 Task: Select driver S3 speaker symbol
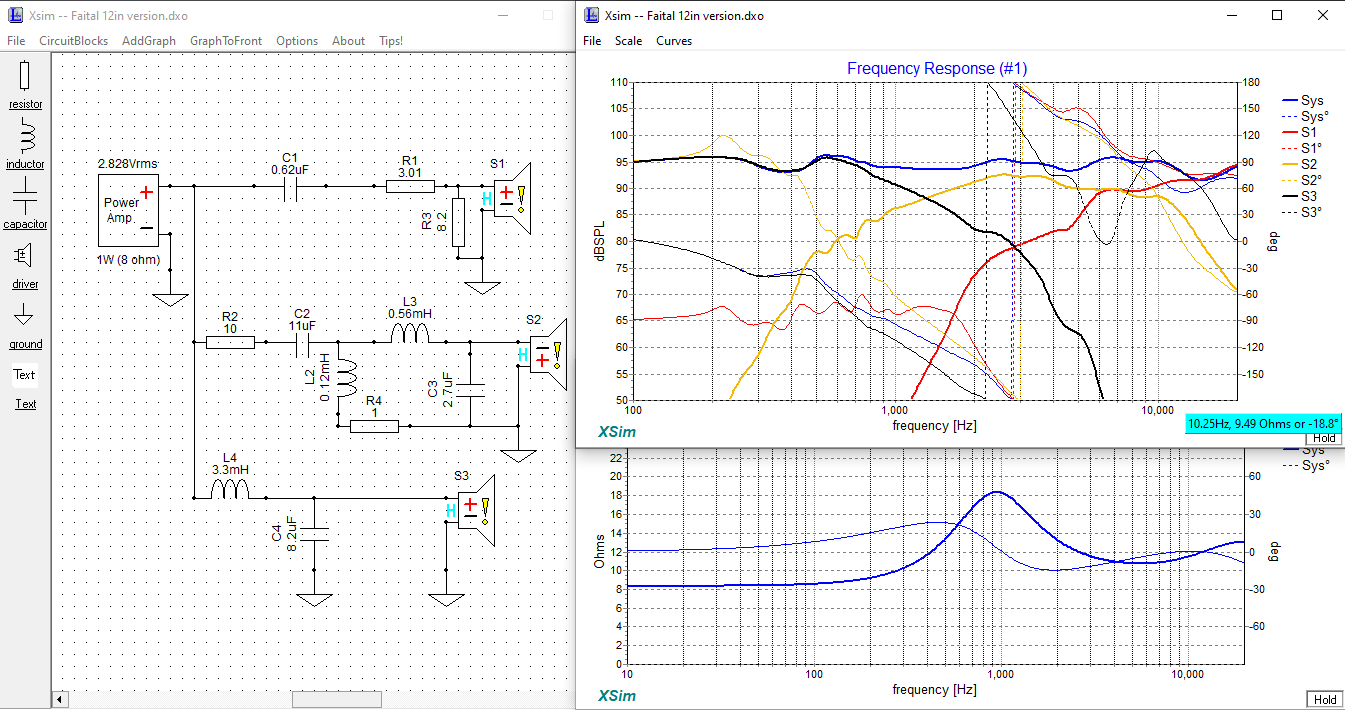click(x=477, y=510)
